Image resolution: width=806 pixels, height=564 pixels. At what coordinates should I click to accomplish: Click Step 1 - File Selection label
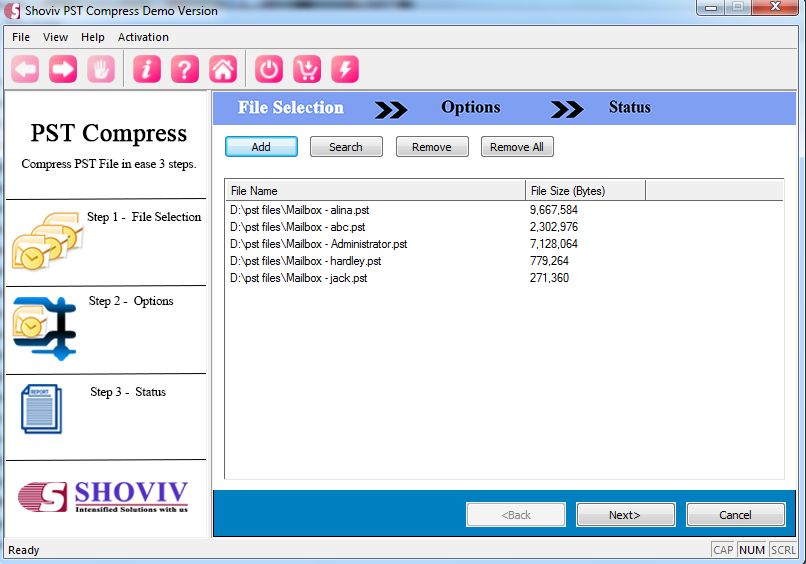pos(144,217)
